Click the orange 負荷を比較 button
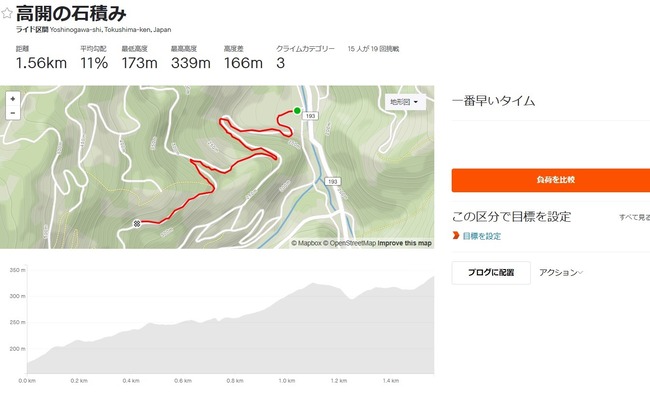Viewport: 650px width, 399px height. click(551, 180)
